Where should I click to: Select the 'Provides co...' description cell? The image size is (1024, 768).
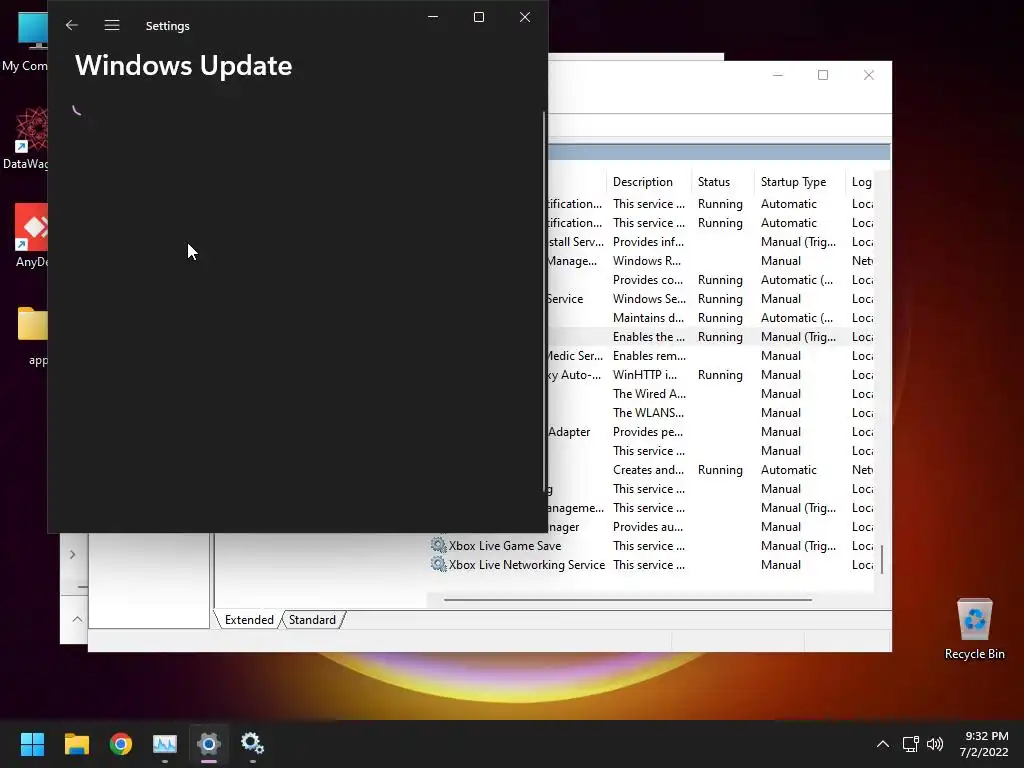tap(648, 280)
